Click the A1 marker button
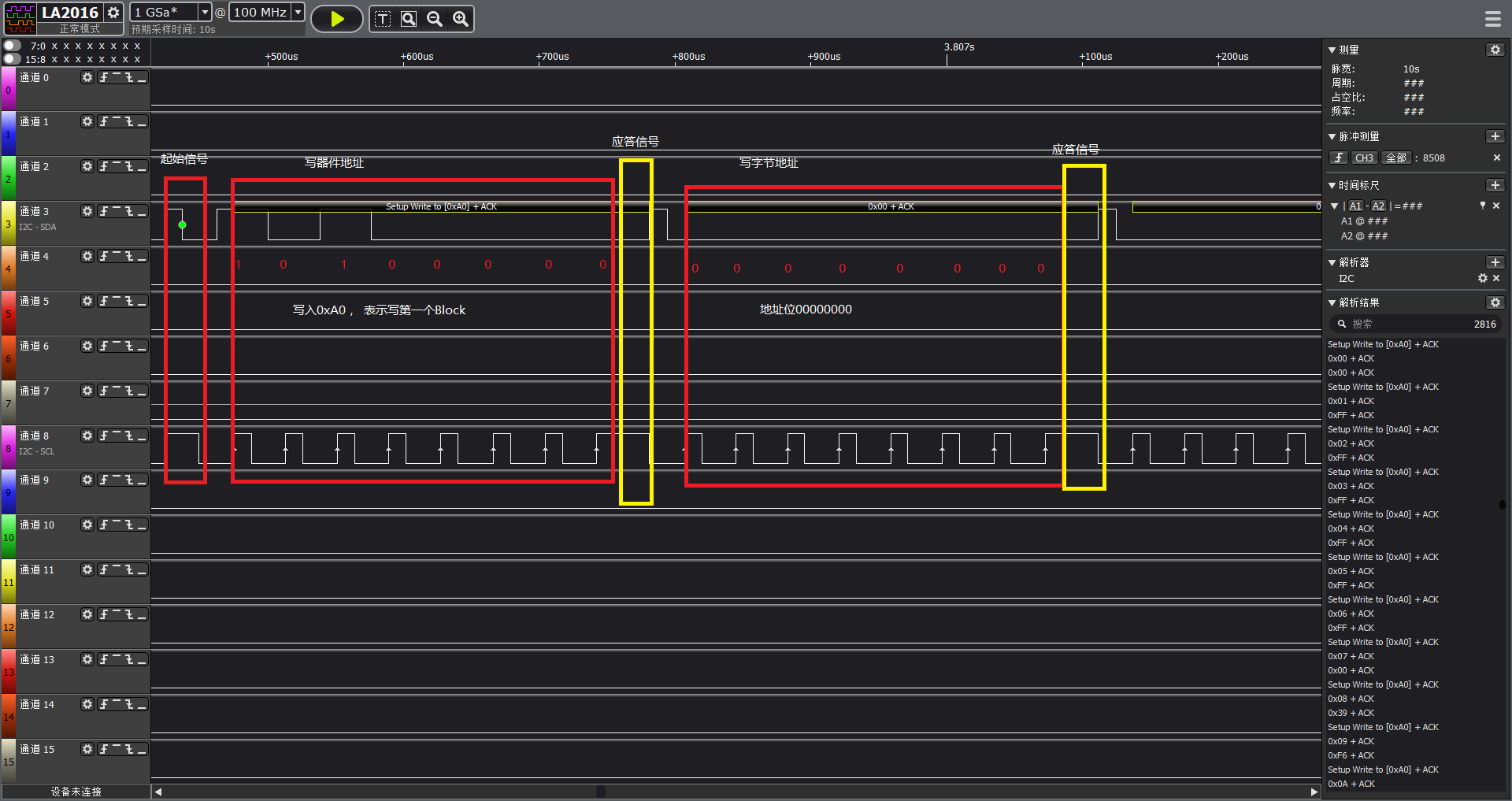This screenshot has width=1512, height=801. (1355, 206)
